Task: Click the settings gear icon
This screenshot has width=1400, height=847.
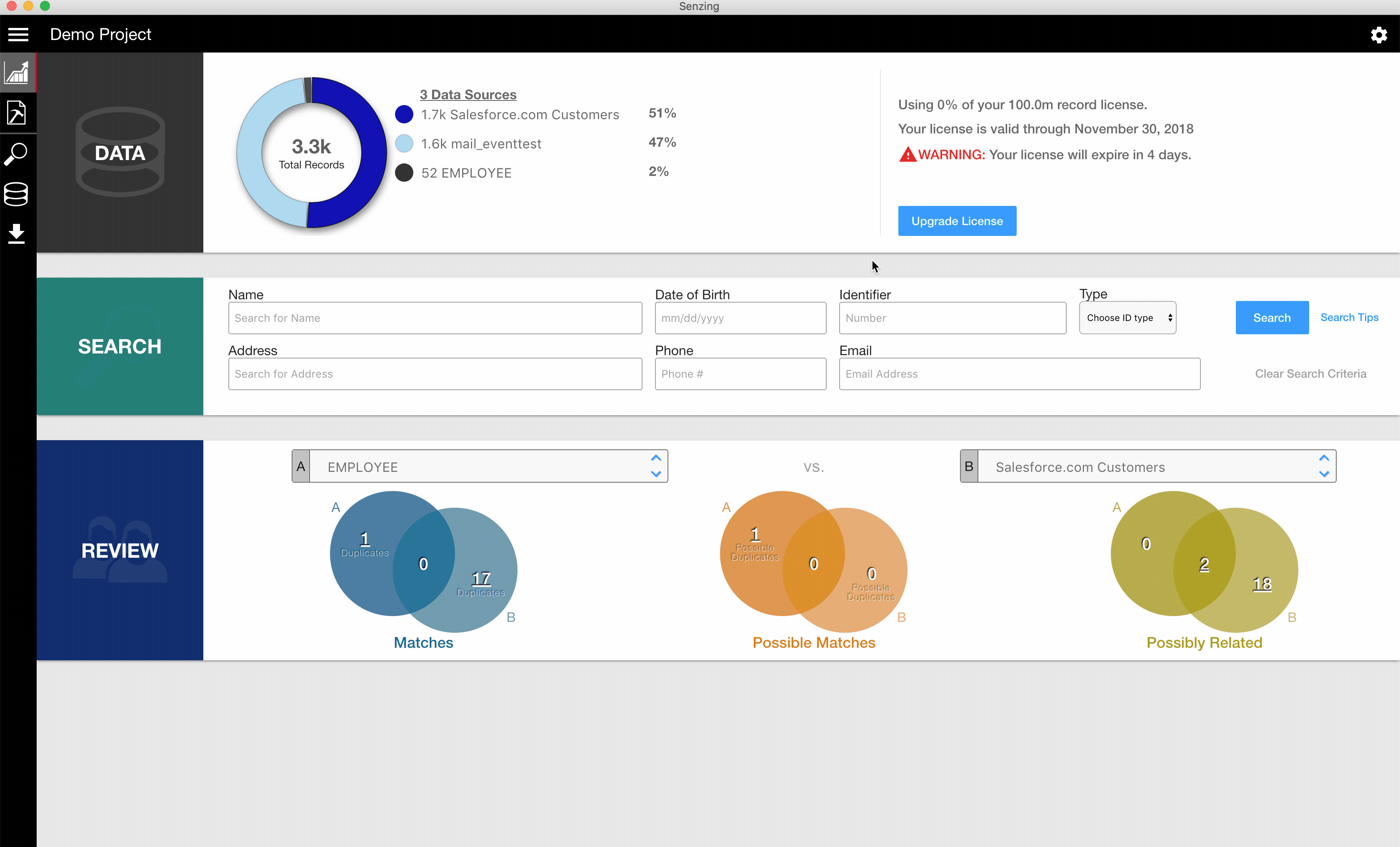Action: [x=1378, y=35]
